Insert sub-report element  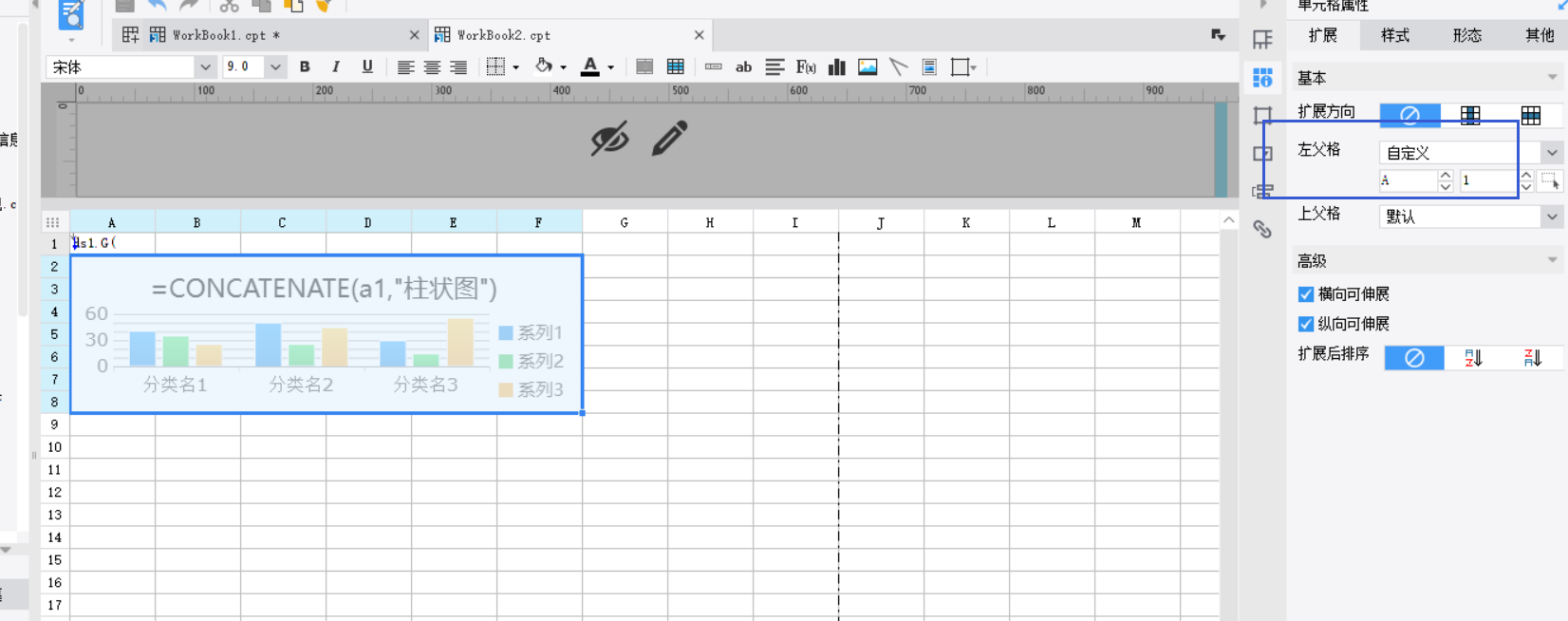[x=929, y=66]
